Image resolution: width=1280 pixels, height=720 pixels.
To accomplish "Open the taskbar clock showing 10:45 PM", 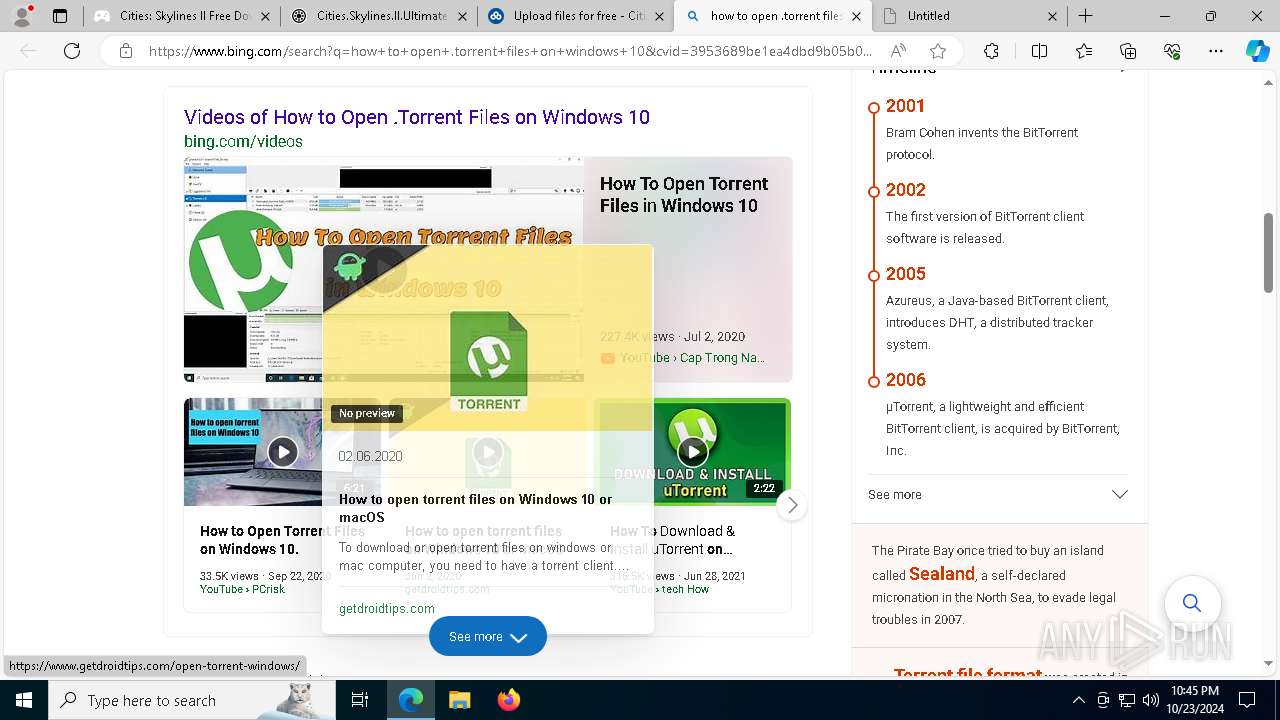I will click(x=1195, y=700).
